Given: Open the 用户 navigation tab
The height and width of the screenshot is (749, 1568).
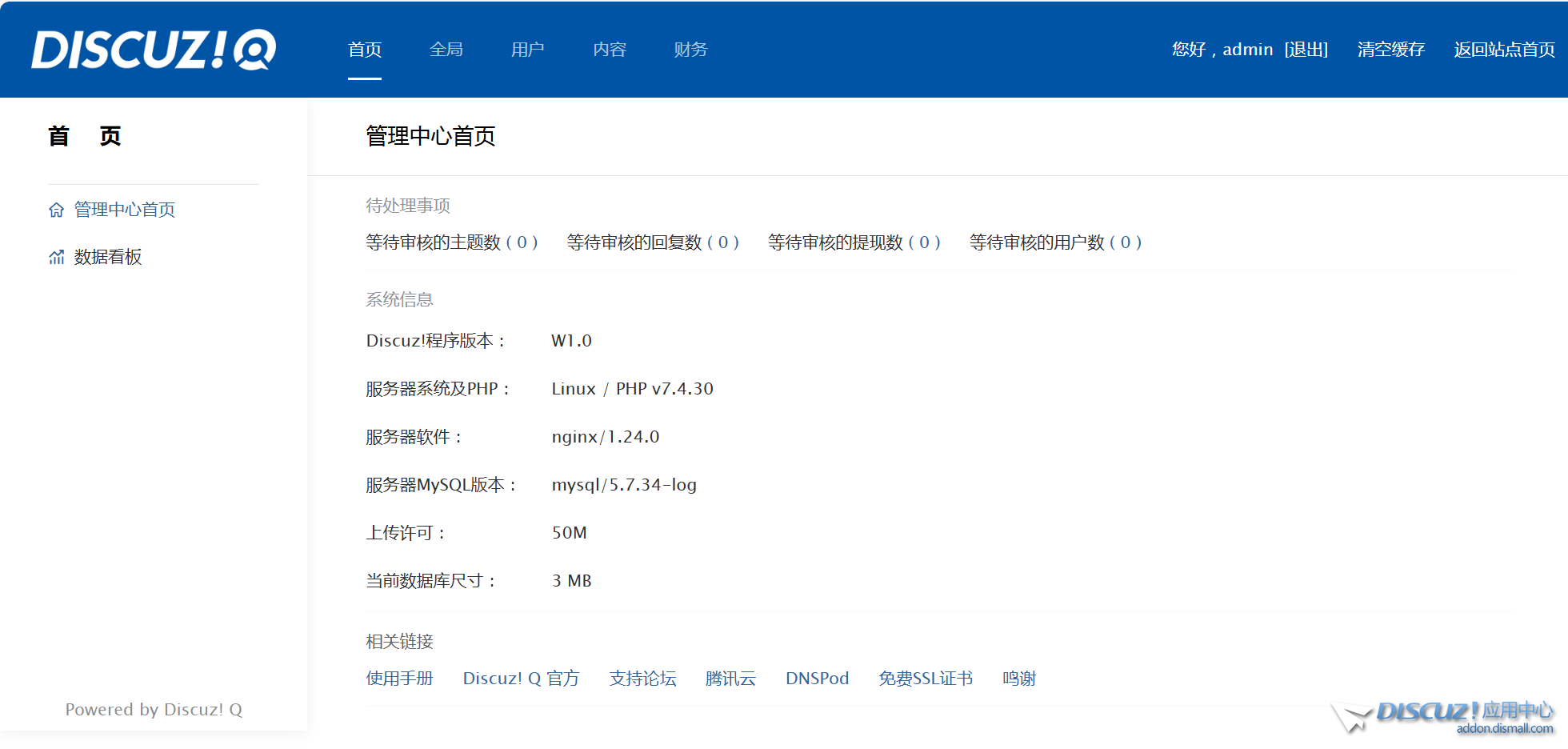Looking at the screenshot, I should pyautogui.click(x=528, y=50).
